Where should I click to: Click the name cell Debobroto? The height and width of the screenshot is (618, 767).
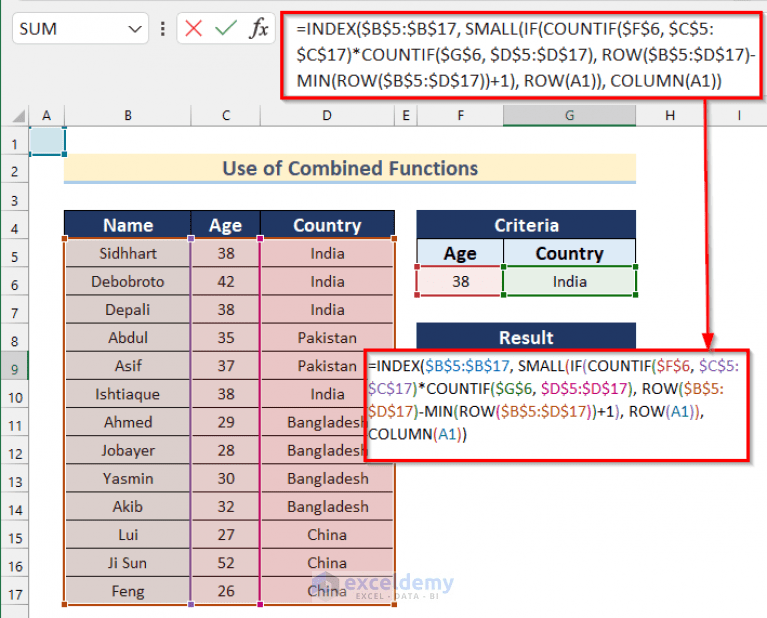128,281
